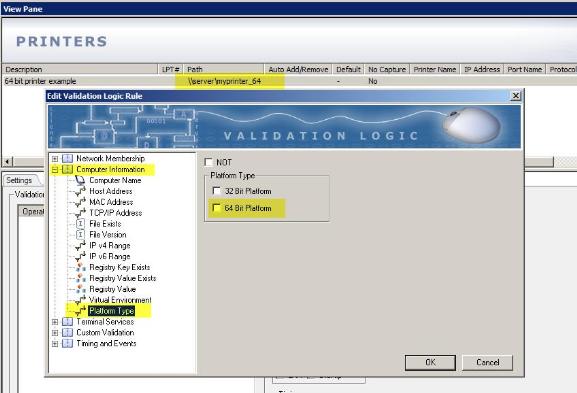The width and height of the screenshot is (577, 393).
Task: Expand the Custom Validation tree node
Action: (55, 333)
